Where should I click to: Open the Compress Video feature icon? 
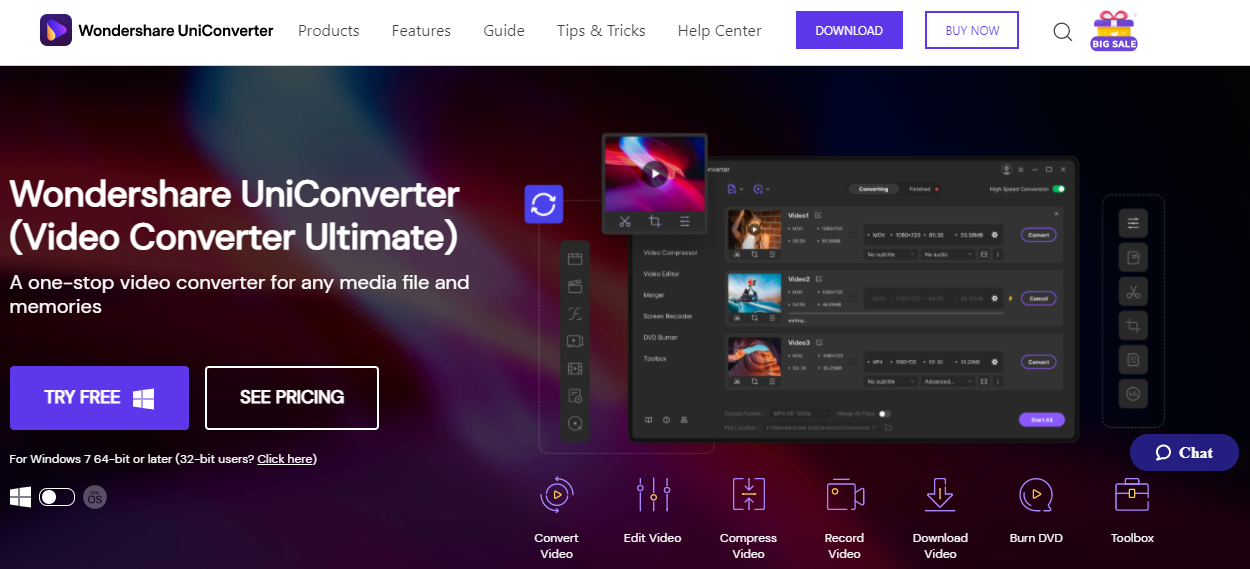point(748,495)
